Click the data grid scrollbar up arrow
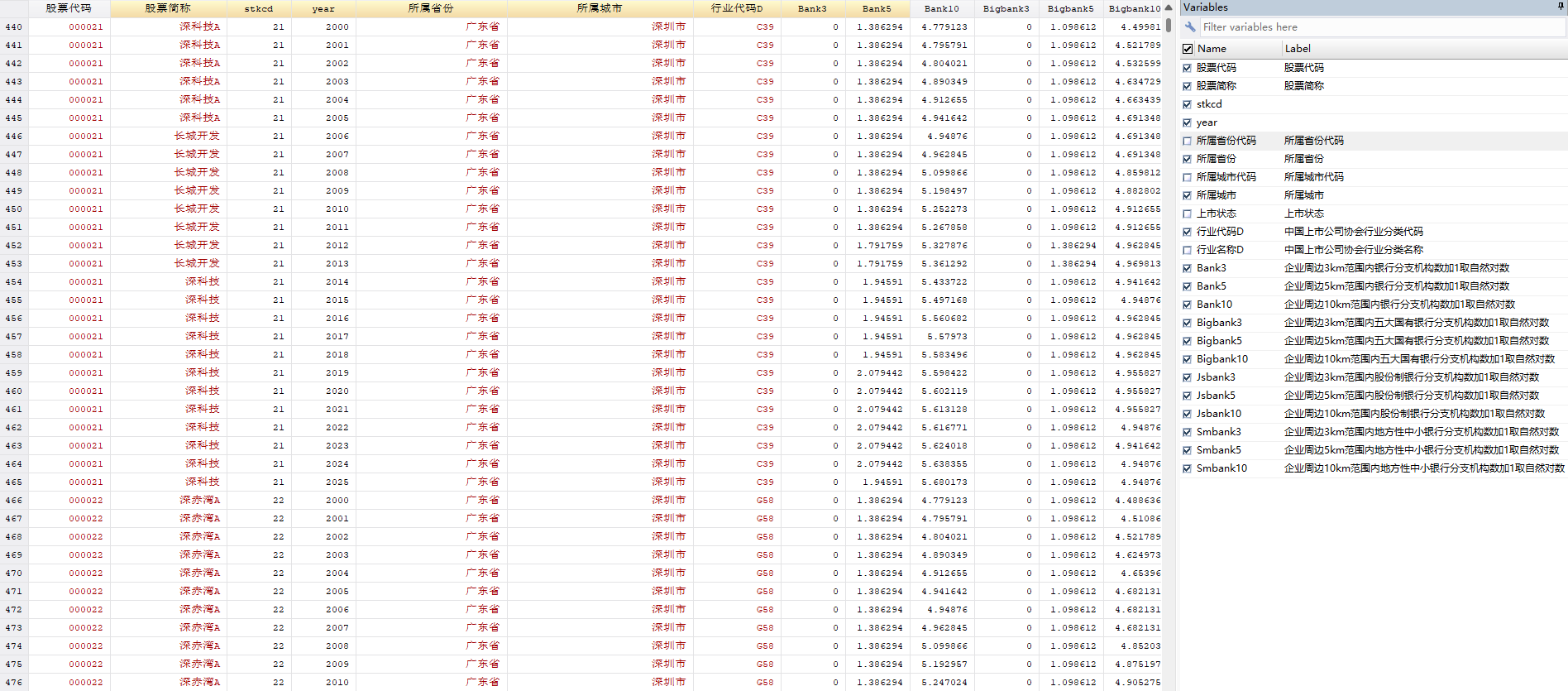This screenshot has width=1568, height=691. coord(1169,7)
